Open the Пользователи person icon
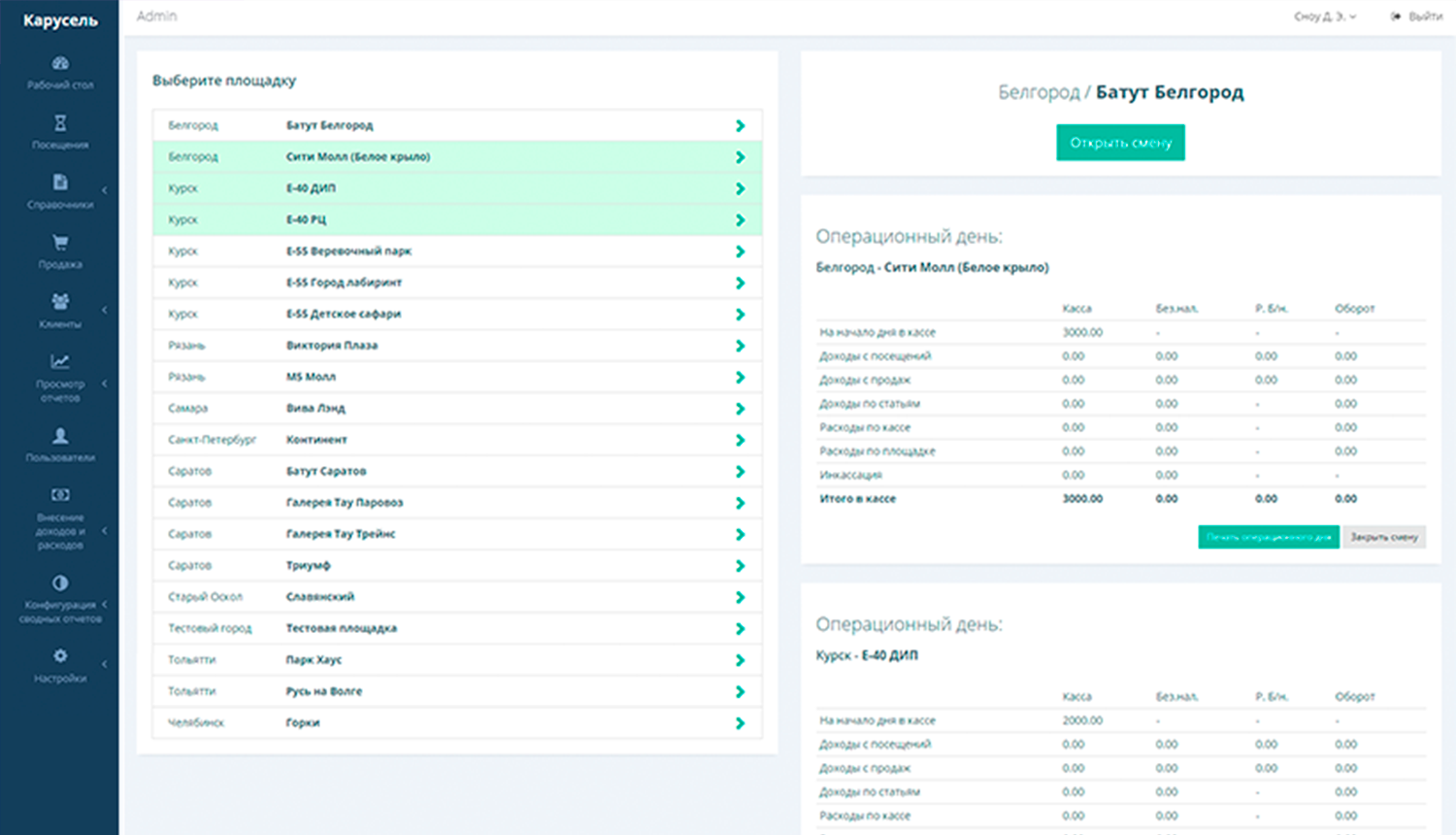The image size is (1456, 835). pyautogui.click(x=60, y=436)
